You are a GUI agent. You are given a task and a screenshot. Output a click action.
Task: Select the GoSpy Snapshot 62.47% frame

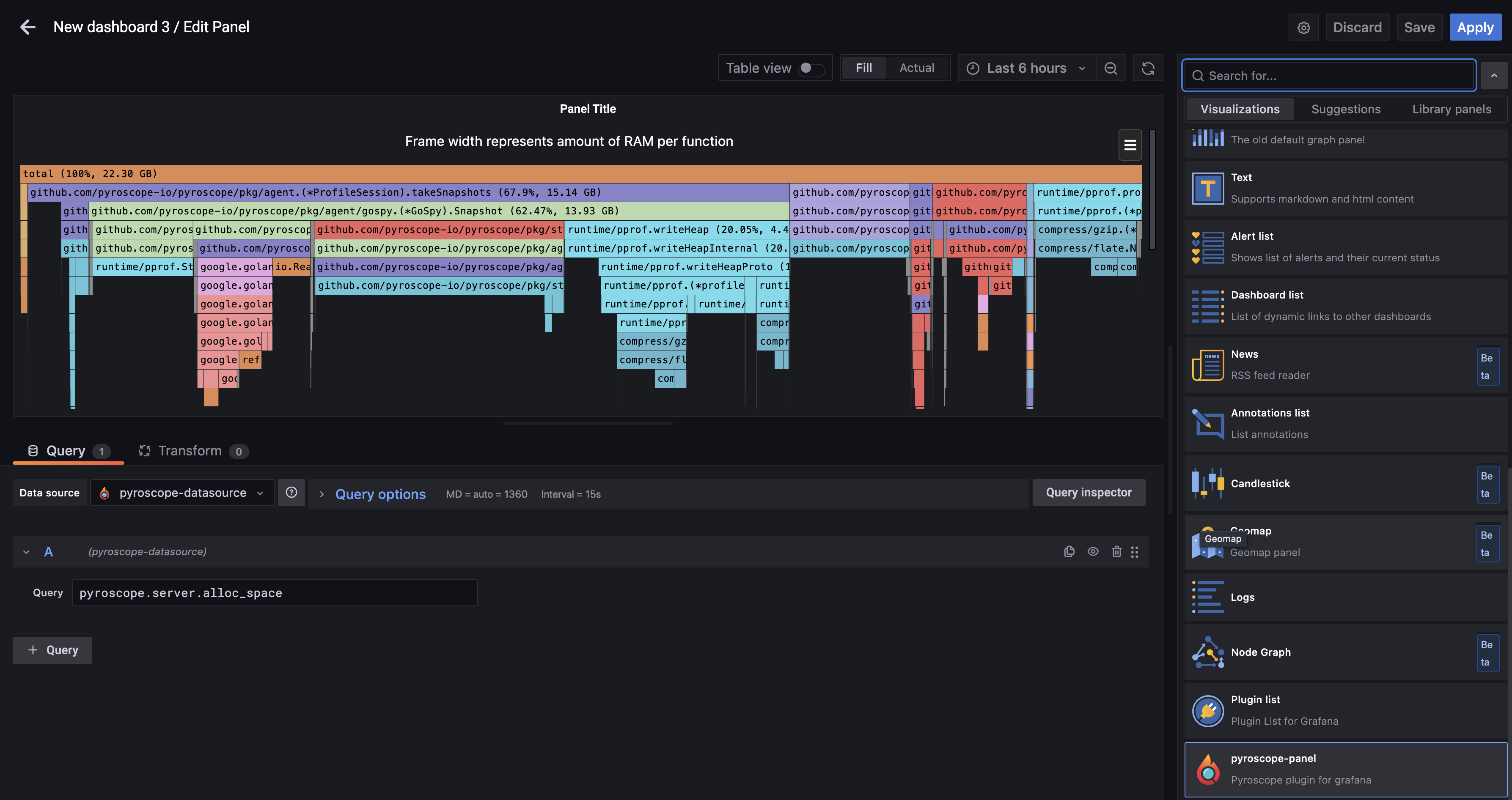tap(438, 211)
